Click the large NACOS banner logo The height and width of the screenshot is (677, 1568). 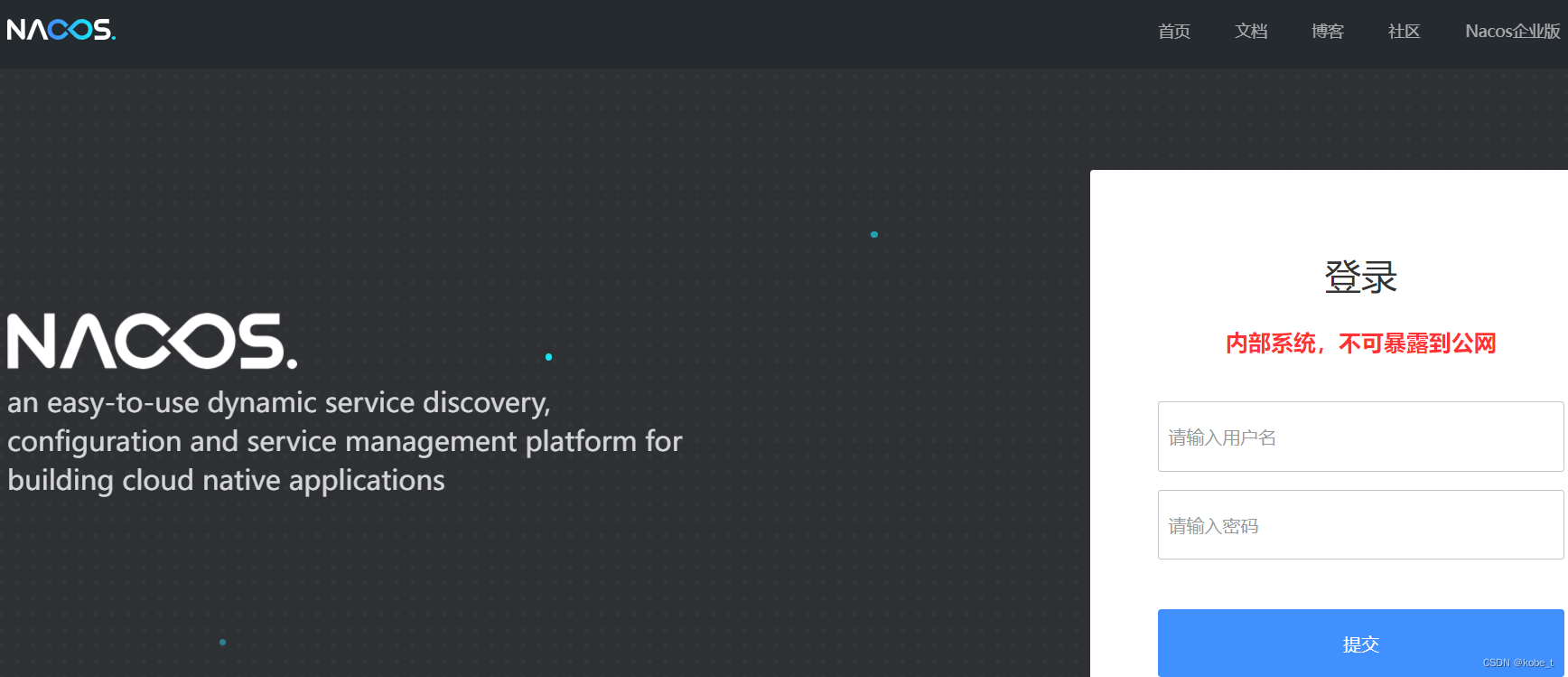[x=153, y=341]
